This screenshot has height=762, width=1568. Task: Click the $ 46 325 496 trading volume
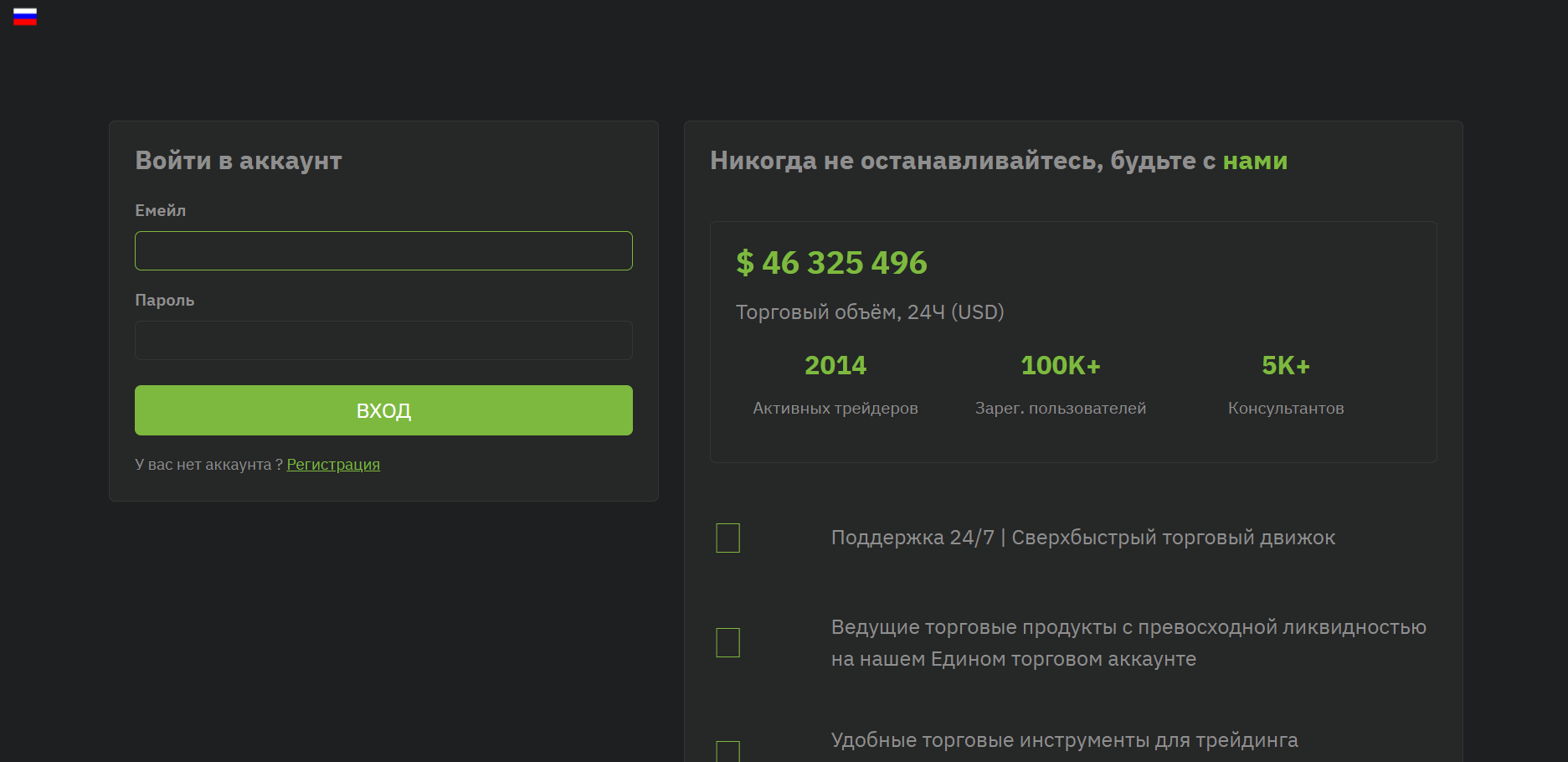[831, 263]
